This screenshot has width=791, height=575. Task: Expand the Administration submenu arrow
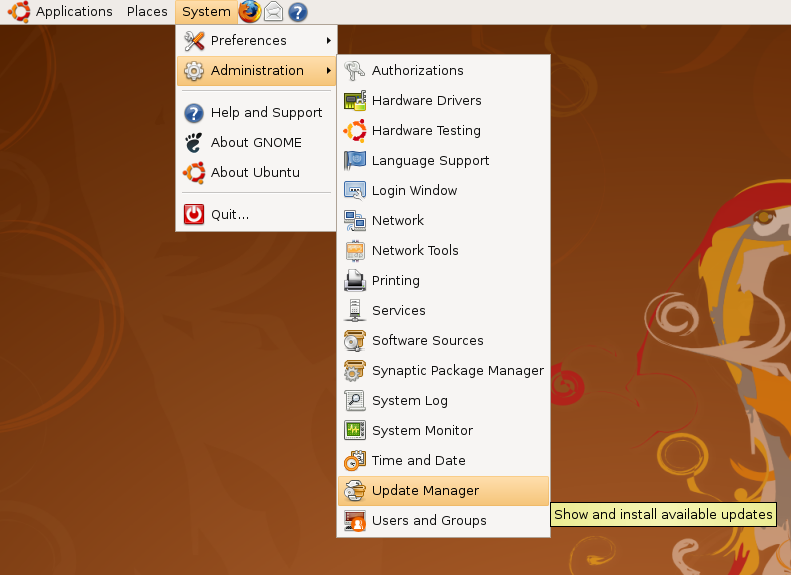tap(328, 71)
